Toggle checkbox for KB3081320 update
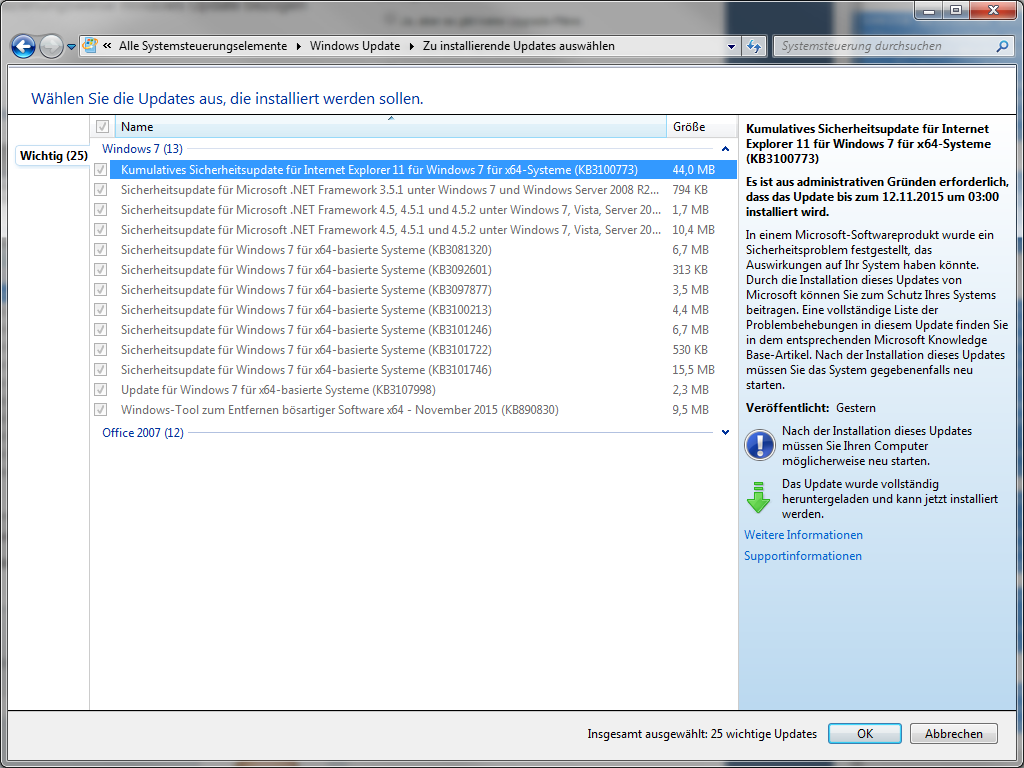 101,249
